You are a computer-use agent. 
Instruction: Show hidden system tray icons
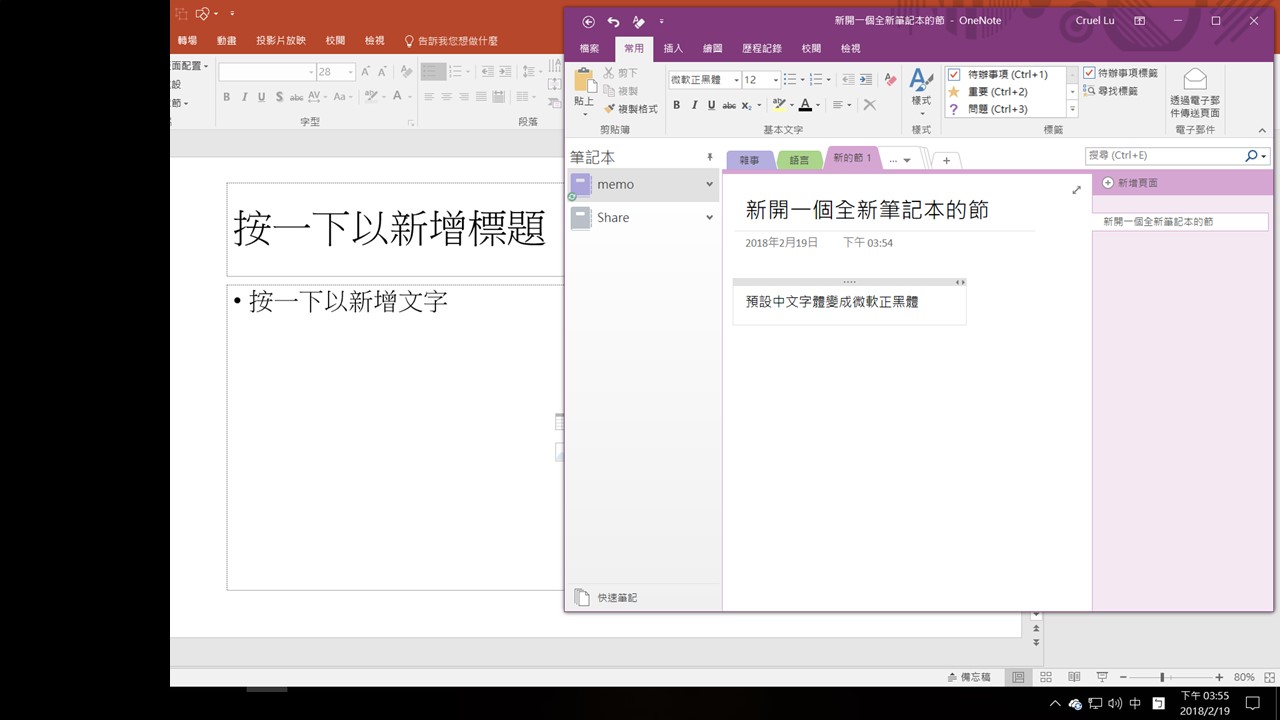pyautogui.click(x=1054, y=703)
